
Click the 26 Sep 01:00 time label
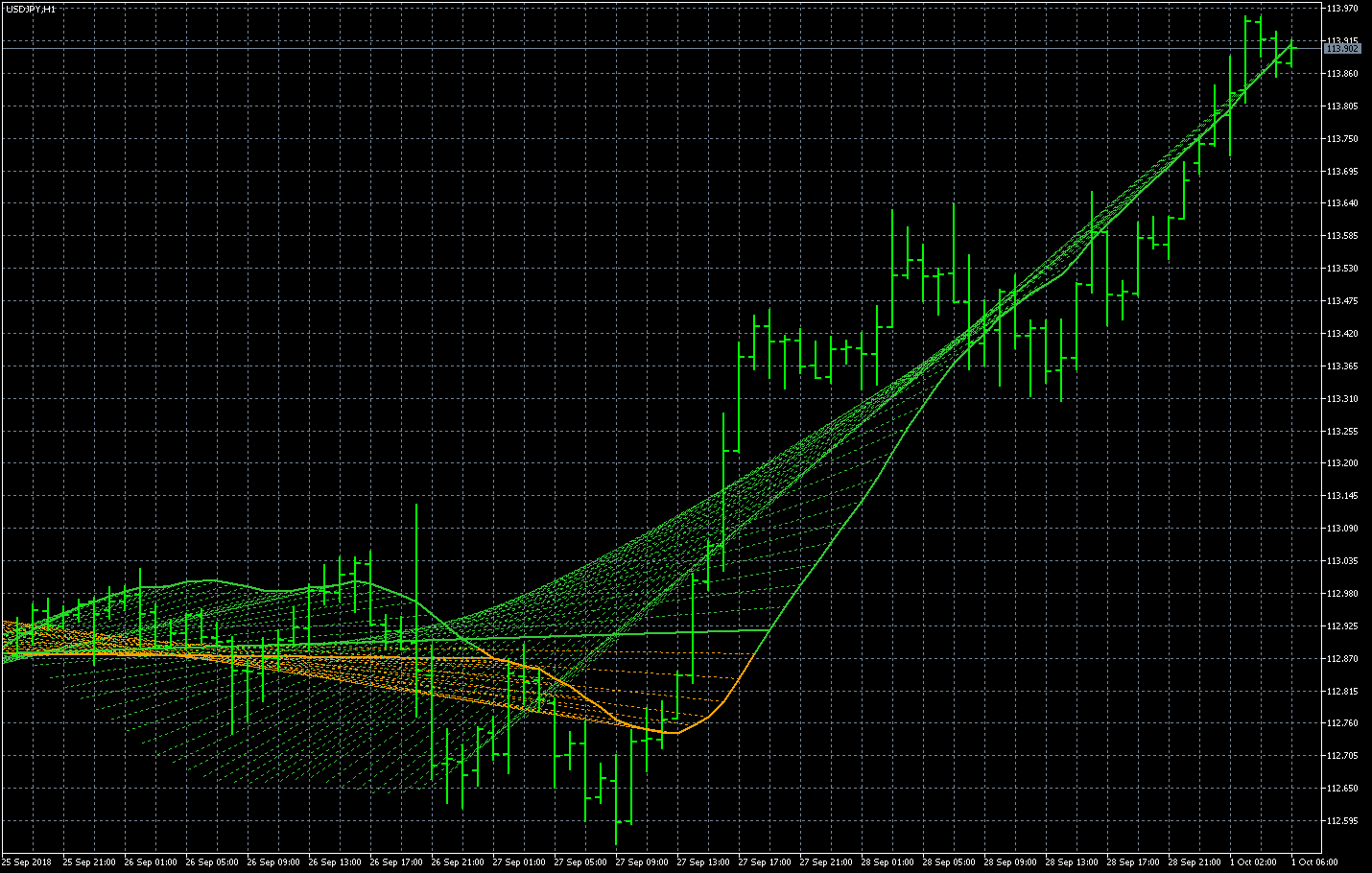tap(151, 862)
